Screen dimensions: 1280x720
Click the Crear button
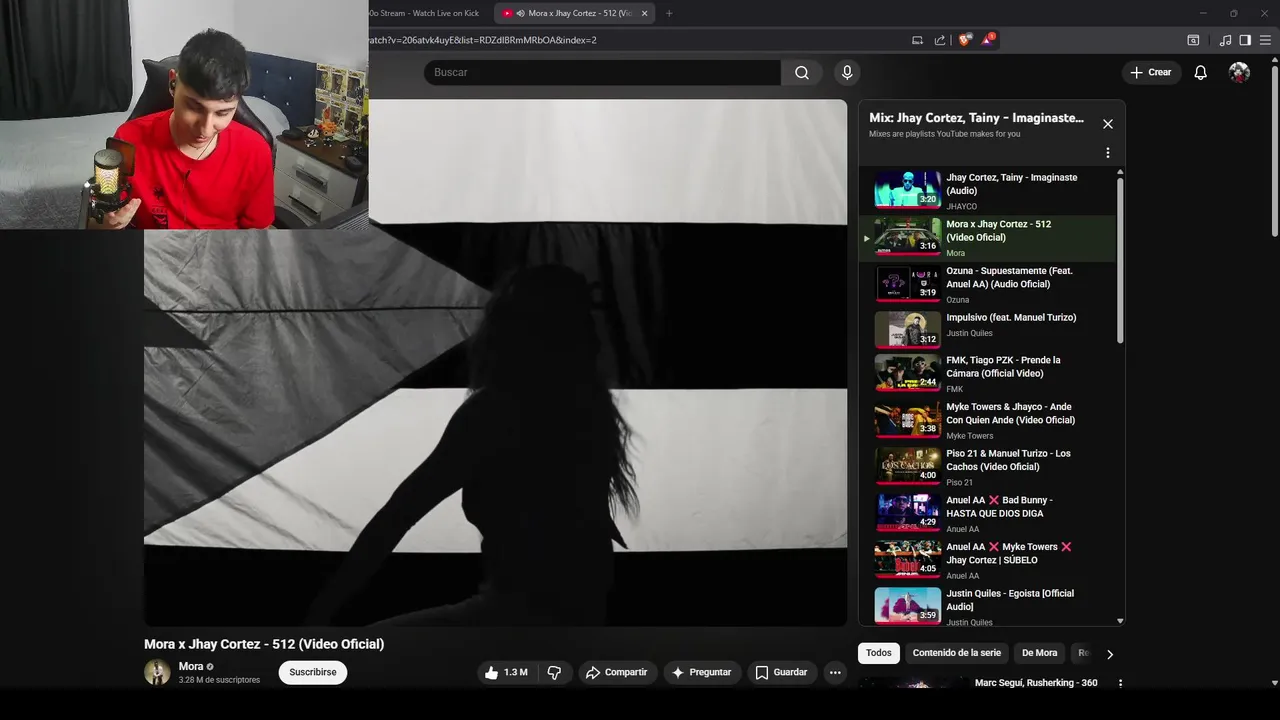1151,72
